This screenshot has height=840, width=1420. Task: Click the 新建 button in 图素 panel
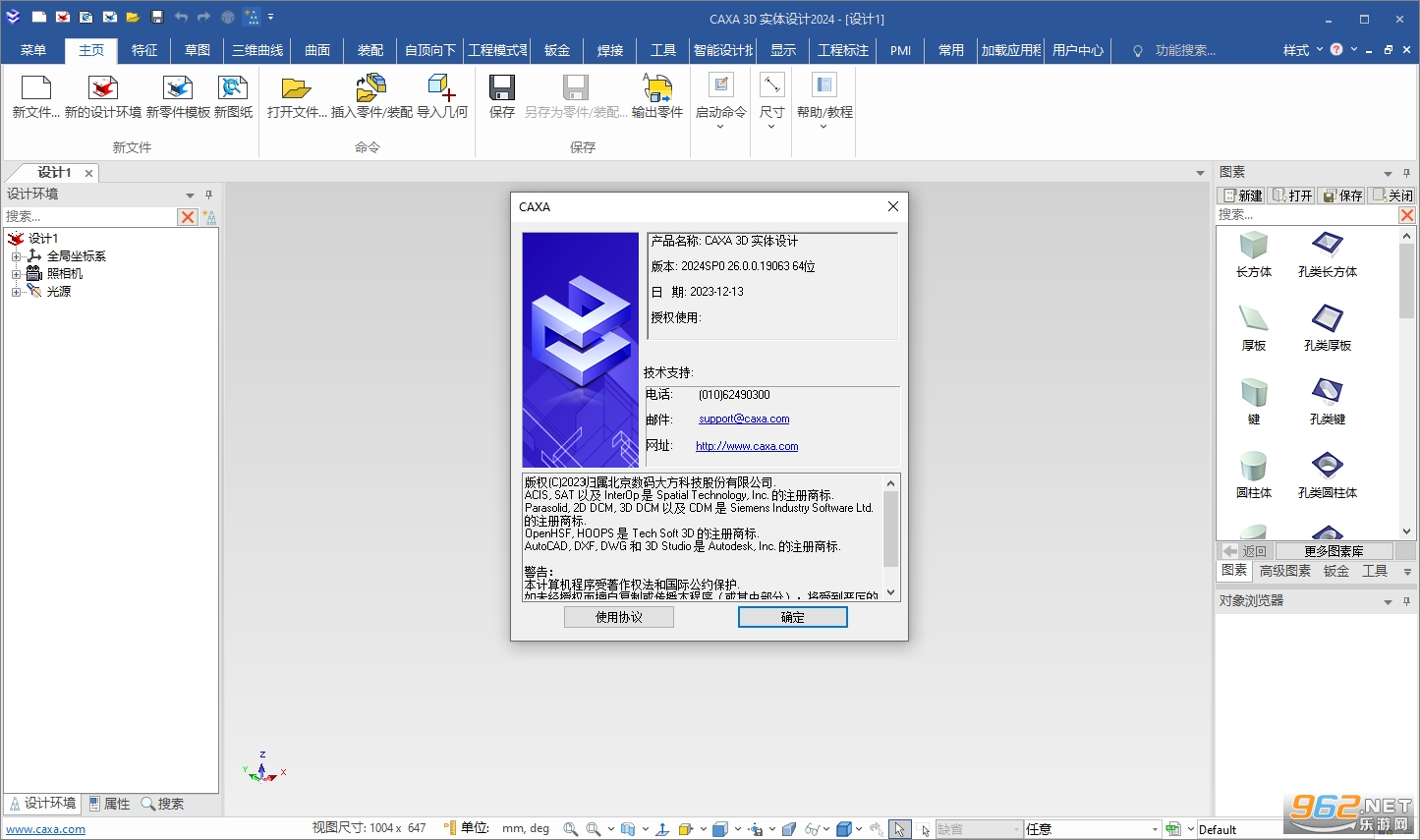(x=1242, y=196)
